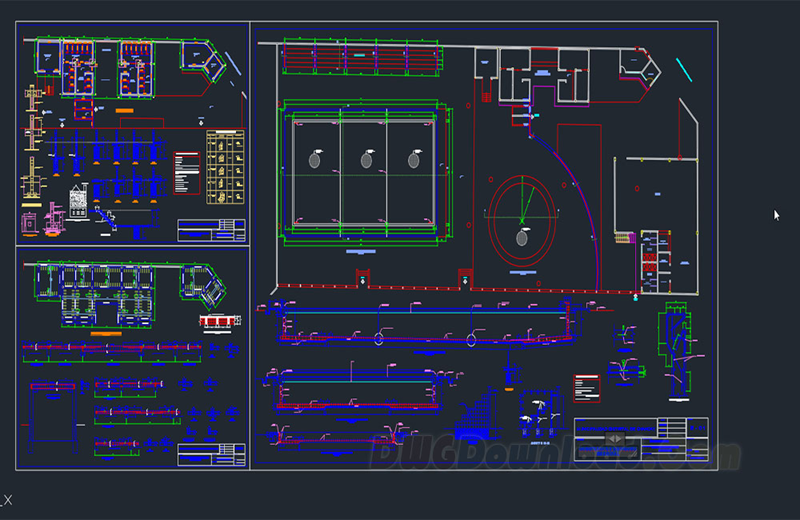
Task: Select the red-lined bleachers block above the pool
Action: pos(360,56)
